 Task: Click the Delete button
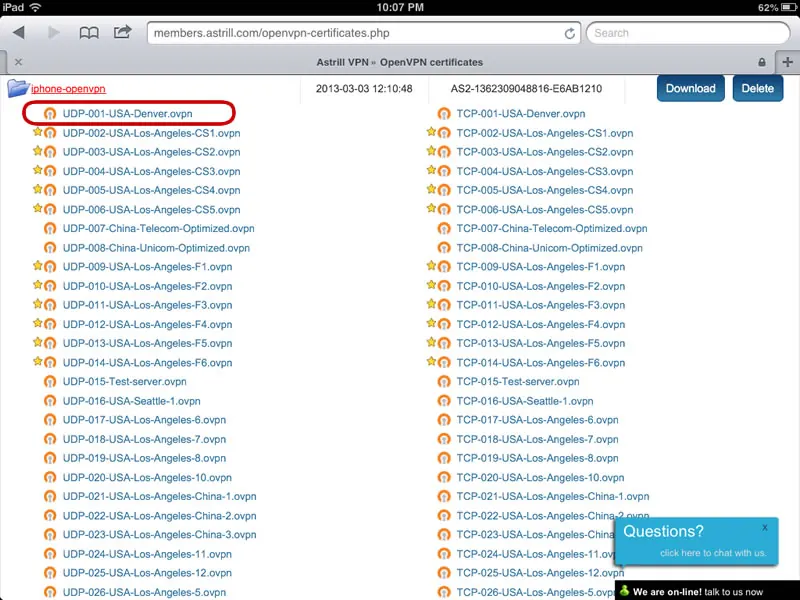point(758,88)
